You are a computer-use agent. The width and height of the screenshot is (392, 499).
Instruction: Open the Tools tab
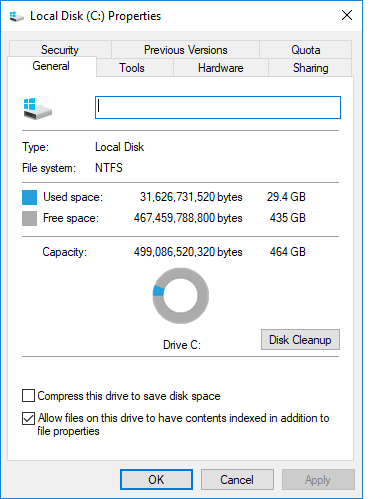pos(132,68)
